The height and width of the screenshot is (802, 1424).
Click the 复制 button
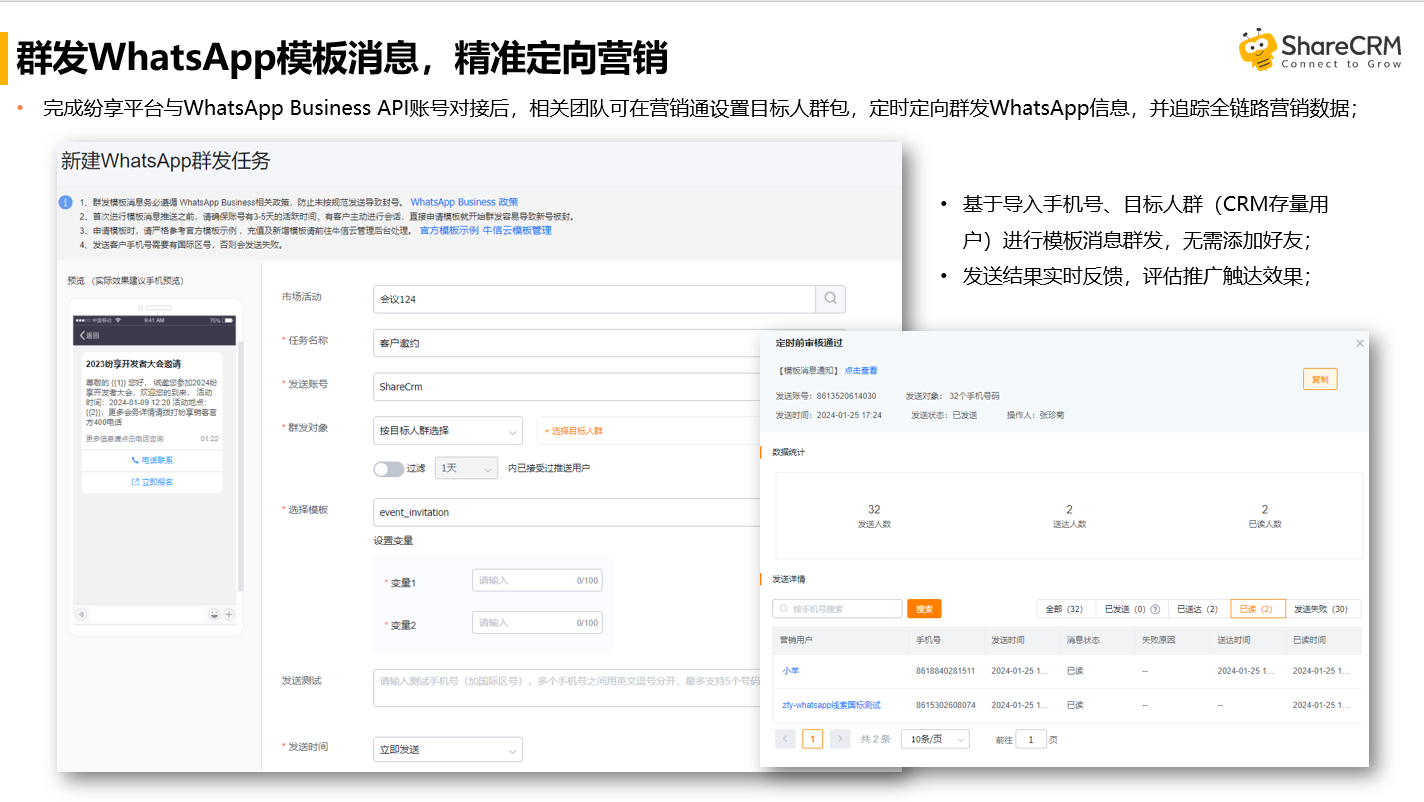[1320, 379]
